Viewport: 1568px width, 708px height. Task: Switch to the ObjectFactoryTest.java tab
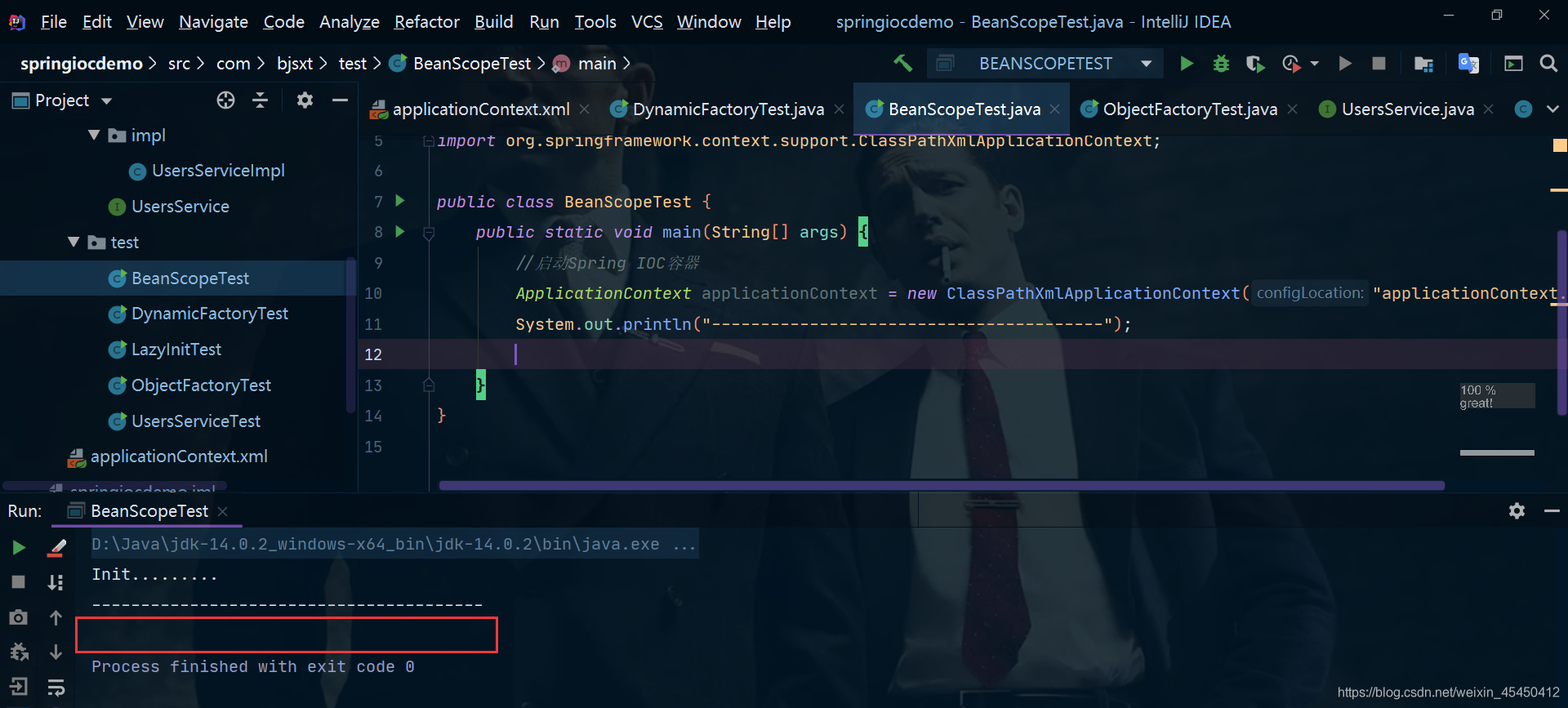(x=1189, y=109)
